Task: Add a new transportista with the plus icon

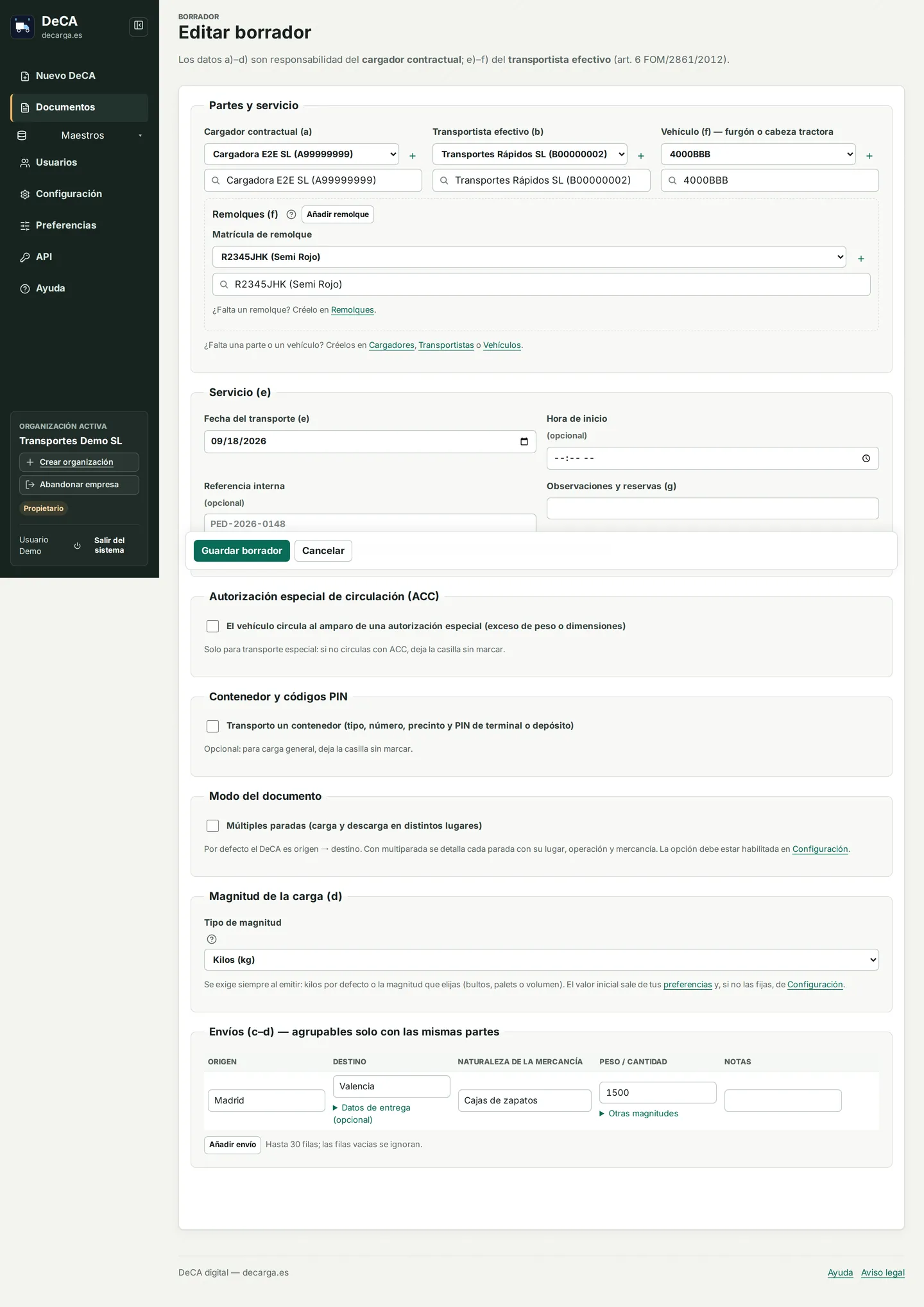Action: tap(641, 155)
